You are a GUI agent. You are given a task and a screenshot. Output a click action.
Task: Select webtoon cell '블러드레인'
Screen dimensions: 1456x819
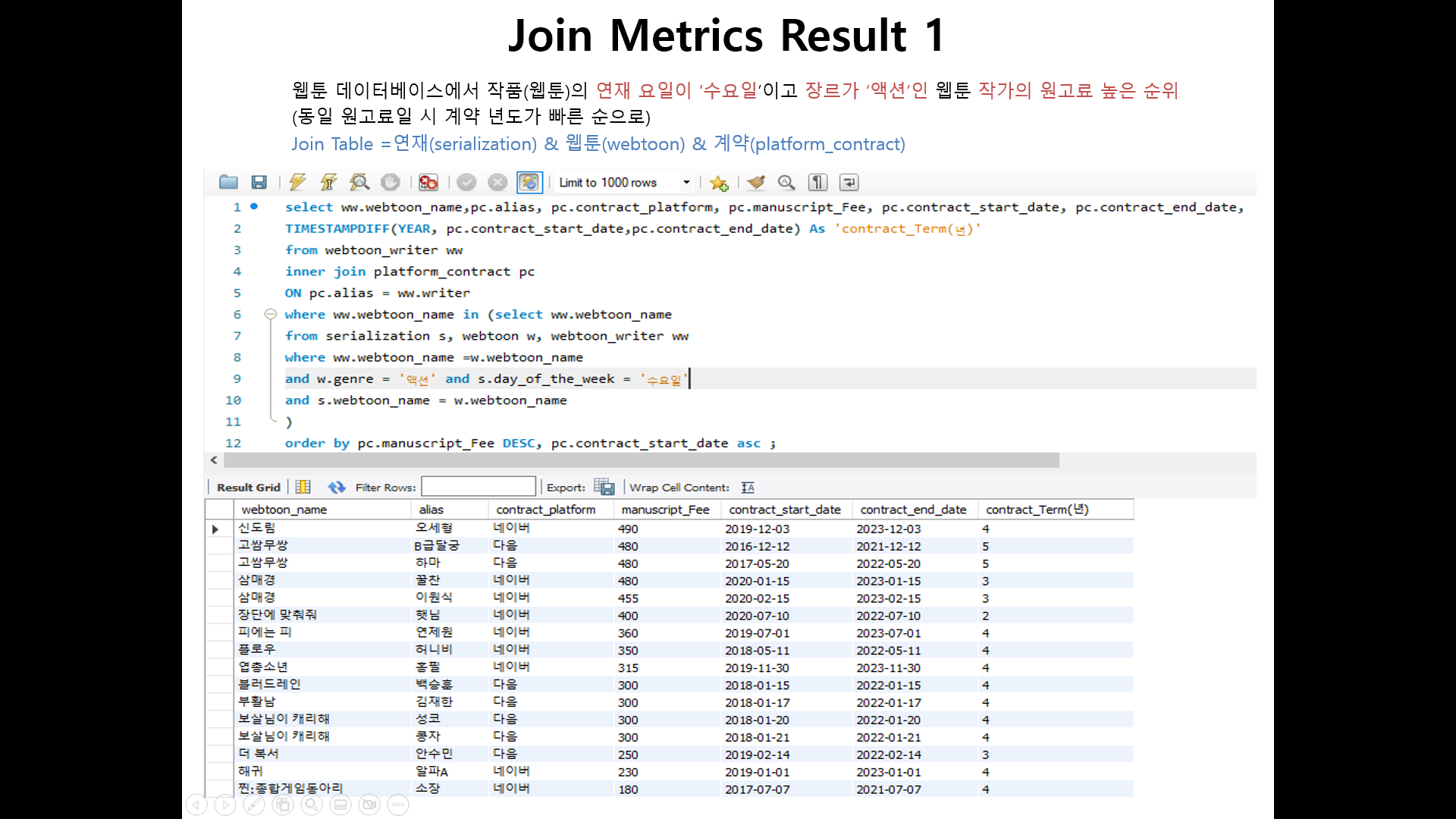322,685
